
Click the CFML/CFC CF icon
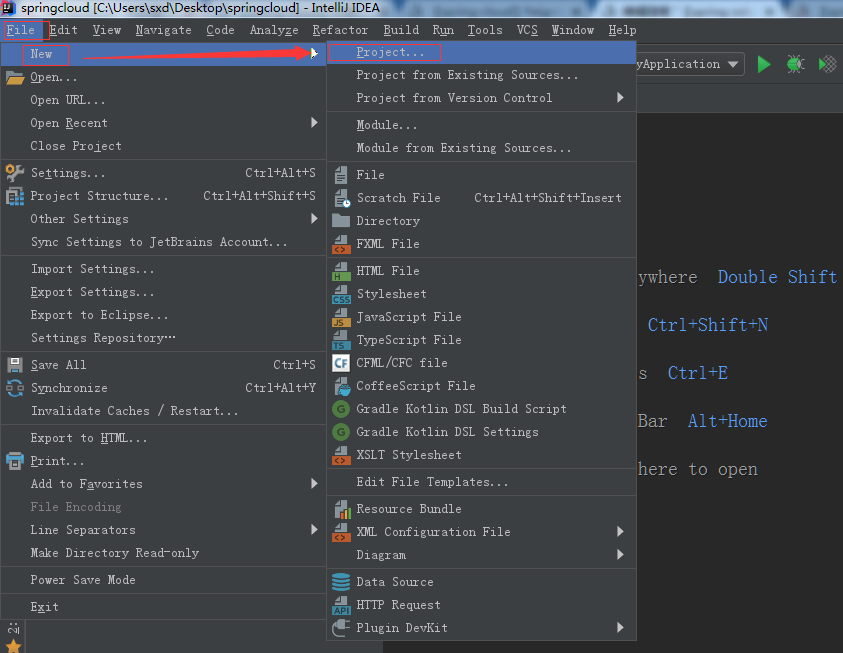point(341,363)
